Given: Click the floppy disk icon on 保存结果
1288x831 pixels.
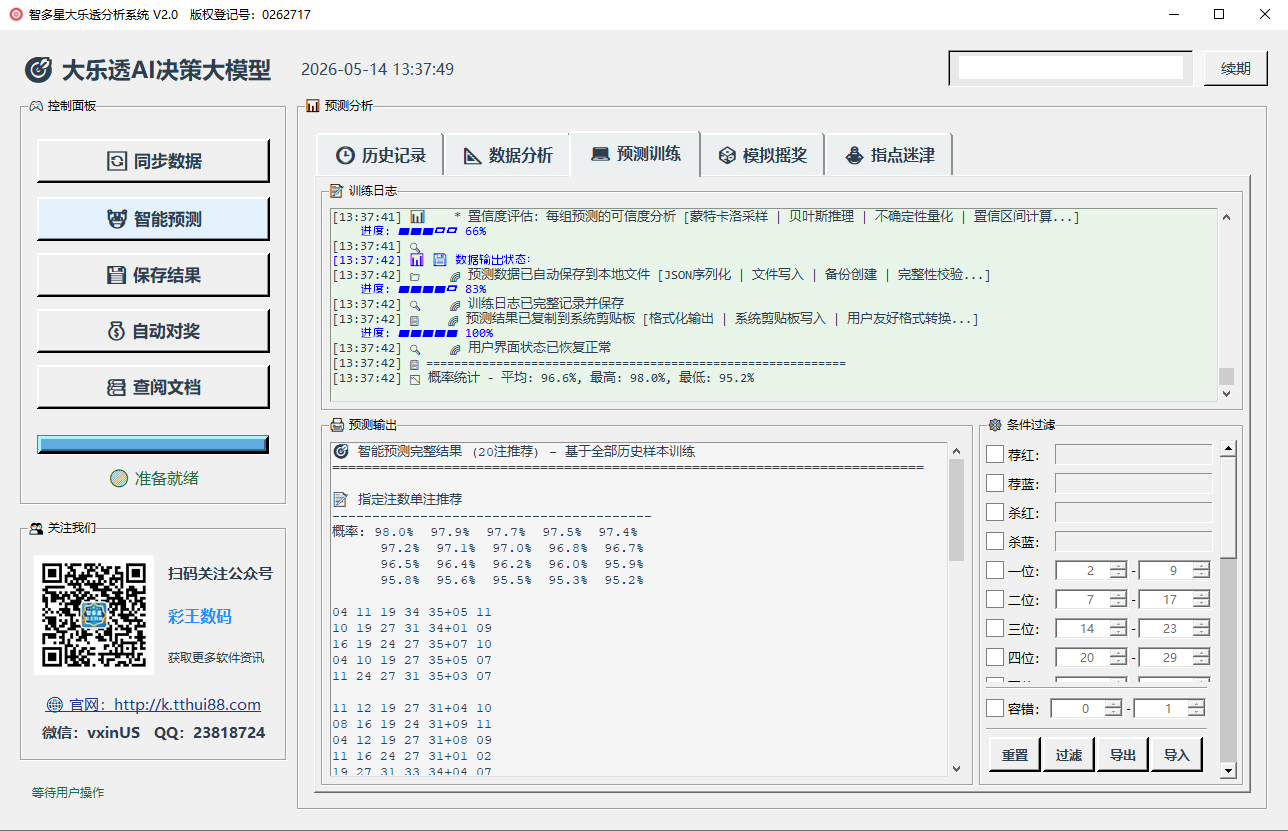Looking at the screenshot, I should point(116,275).
